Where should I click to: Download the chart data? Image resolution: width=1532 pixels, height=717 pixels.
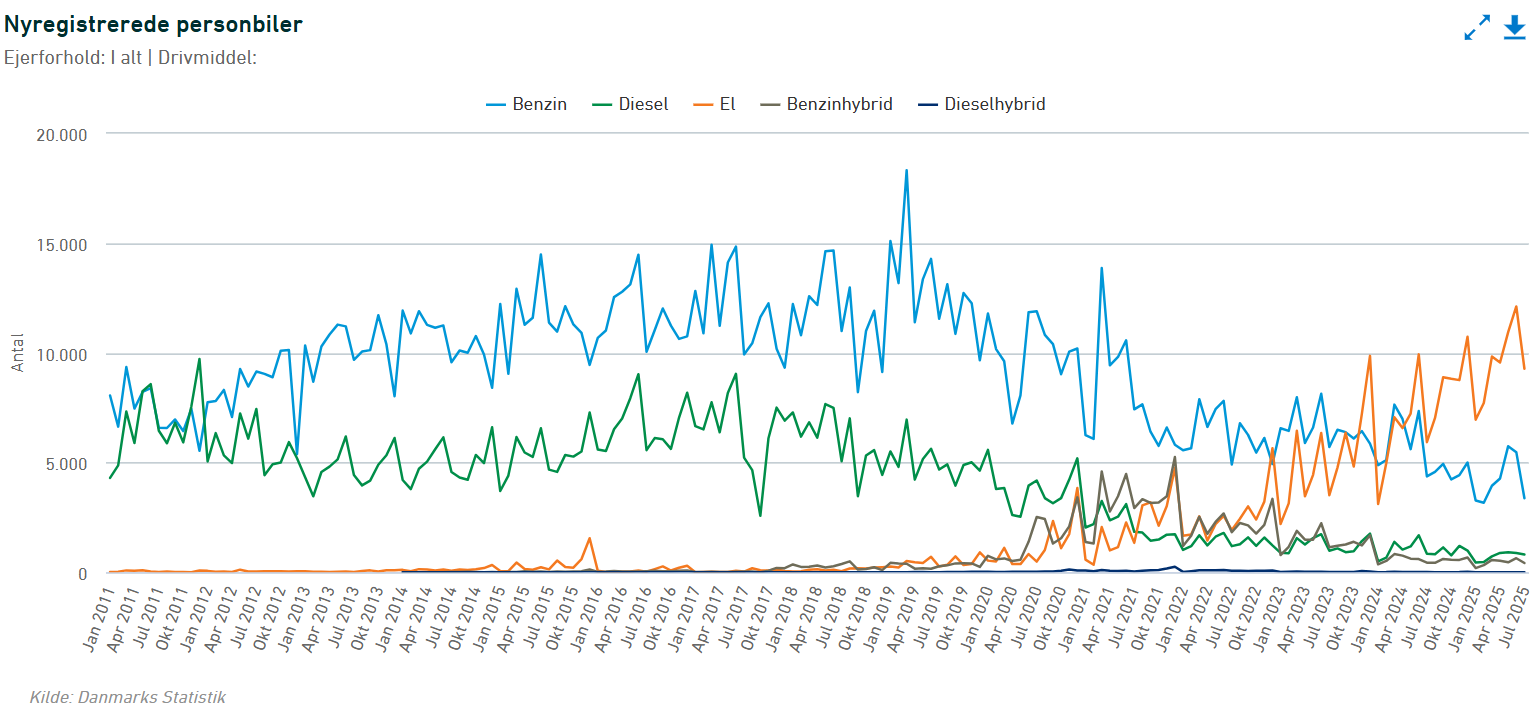pyautogui.click(x=1514, y=28)
